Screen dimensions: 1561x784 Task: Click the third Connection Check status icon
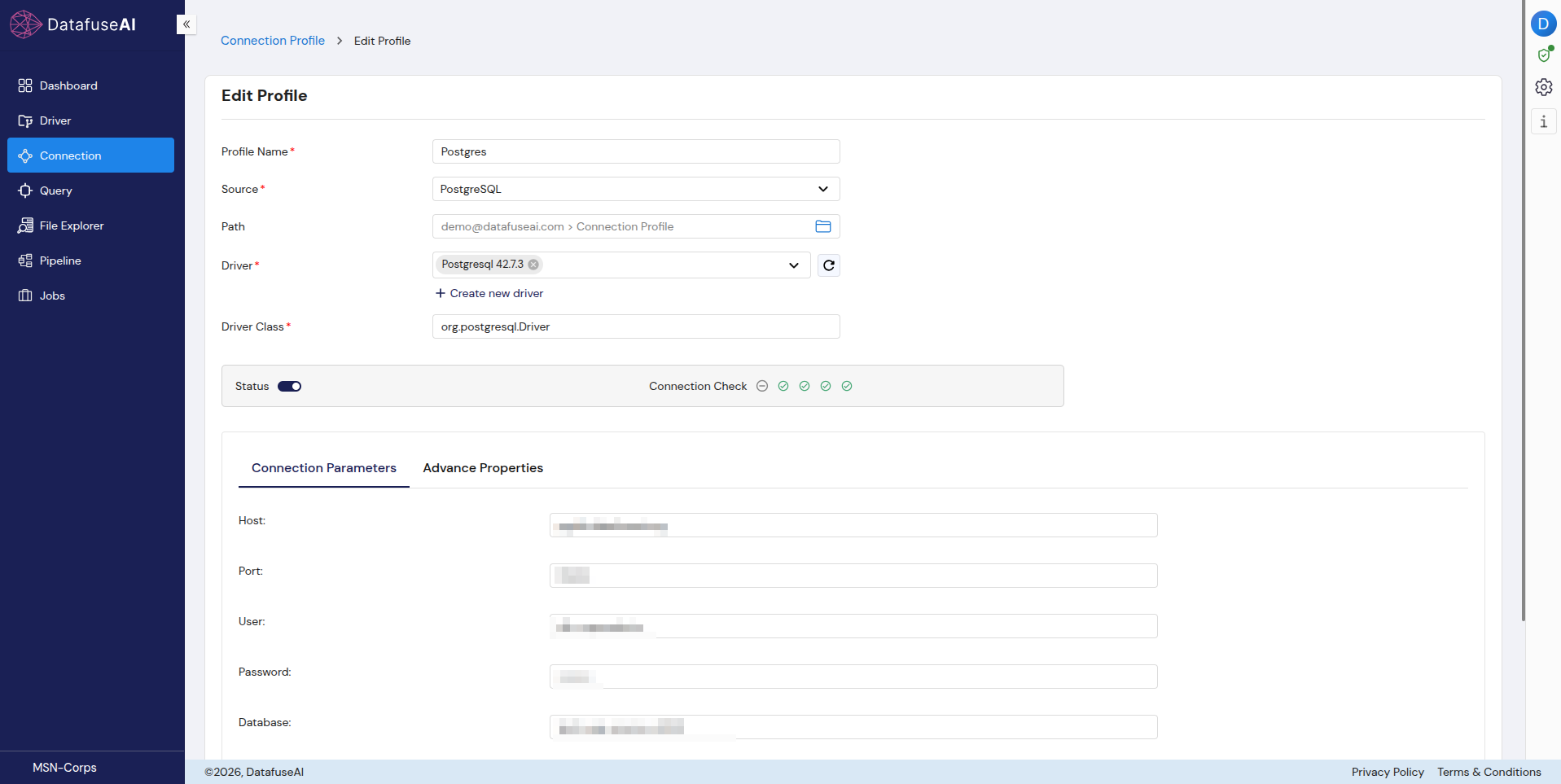tap(805, 386)
